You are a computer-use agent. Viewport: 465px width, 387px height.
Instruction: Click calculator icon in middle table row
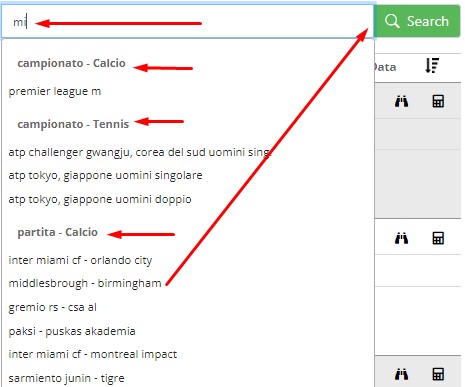click(x=438, y=238)
